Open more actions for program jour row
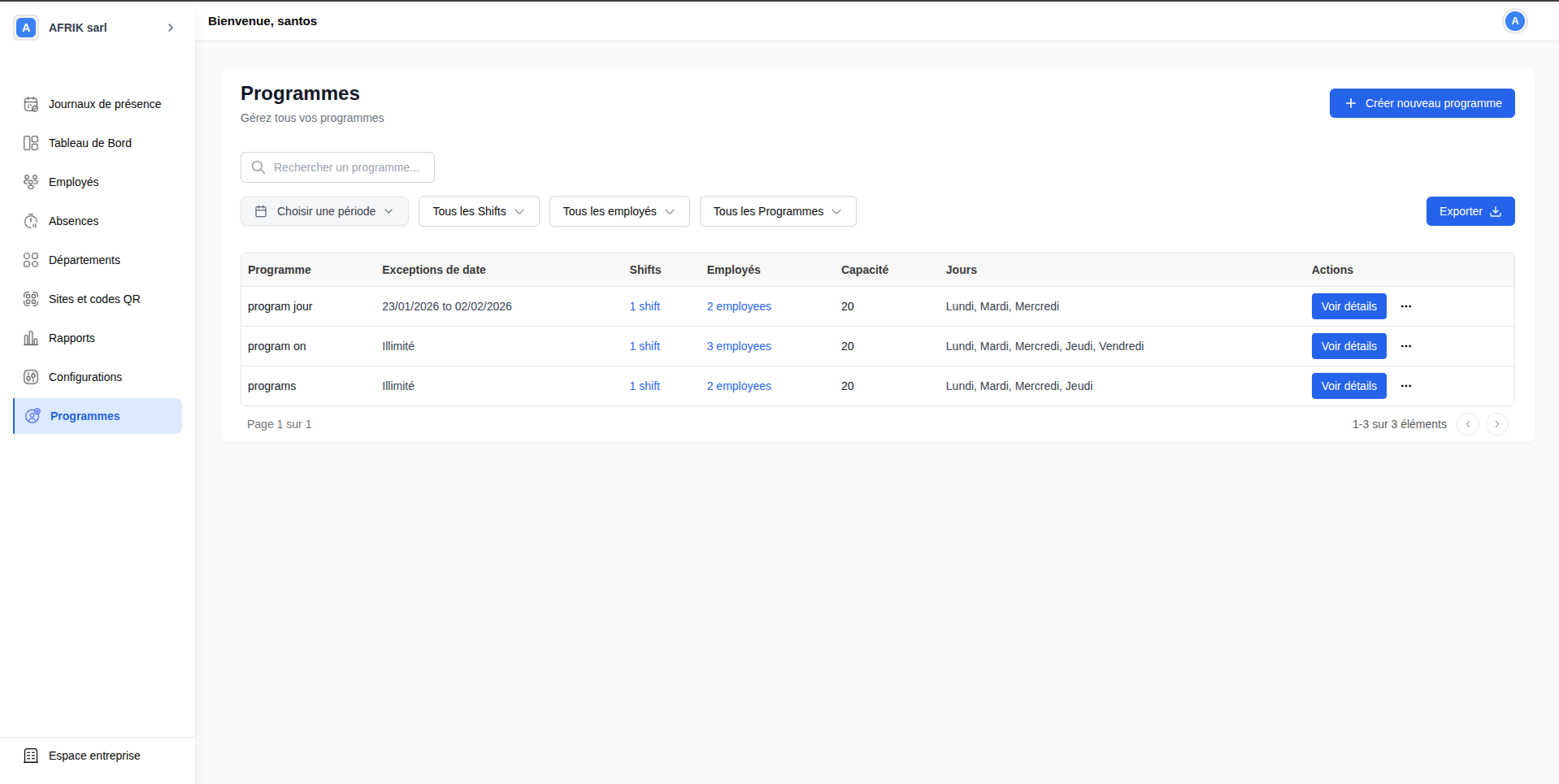This screenshot has width=1559, height=784. [x=1405, y=306]
